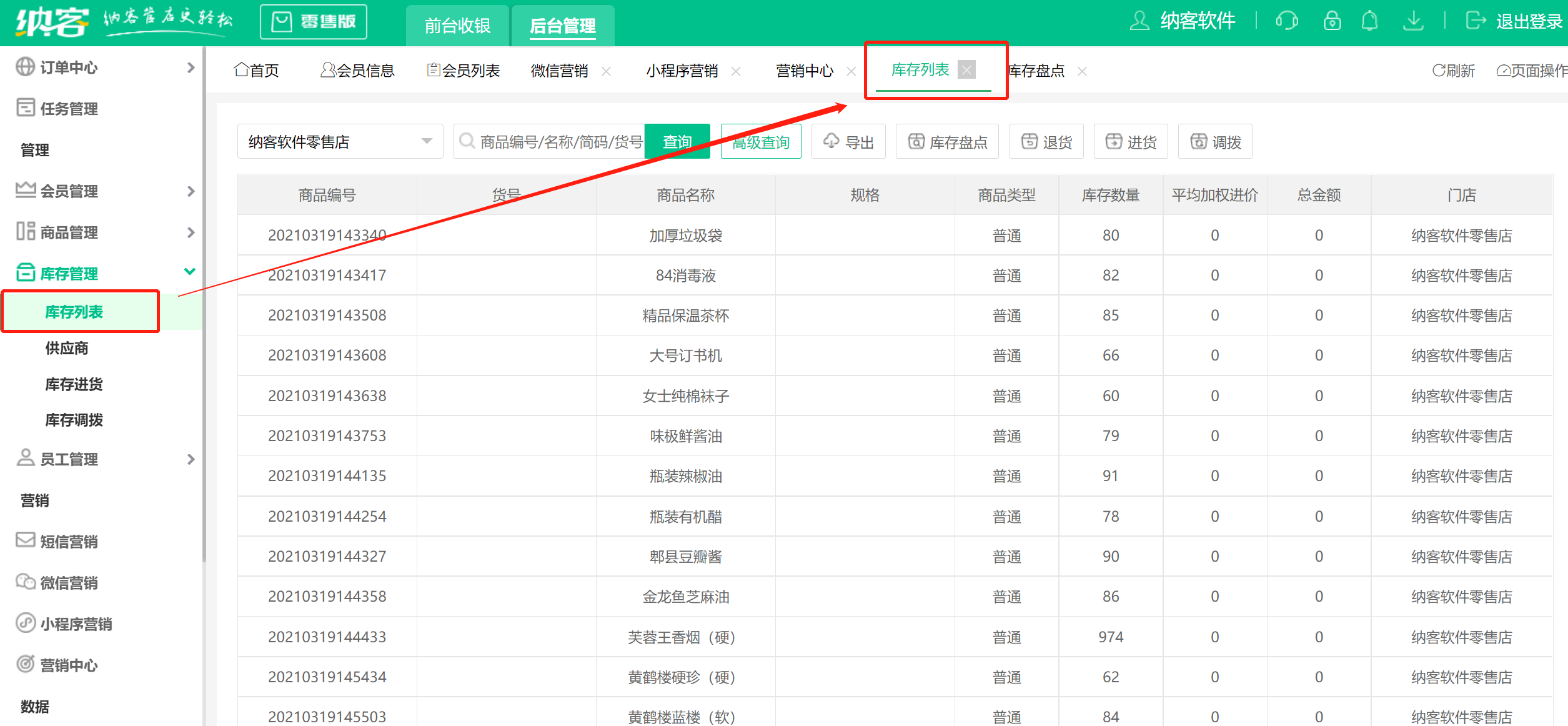The width and height of the screenshot is (1568, 726).
Task: Select the 进货 purchase tool
Action: click(1131, 141)
